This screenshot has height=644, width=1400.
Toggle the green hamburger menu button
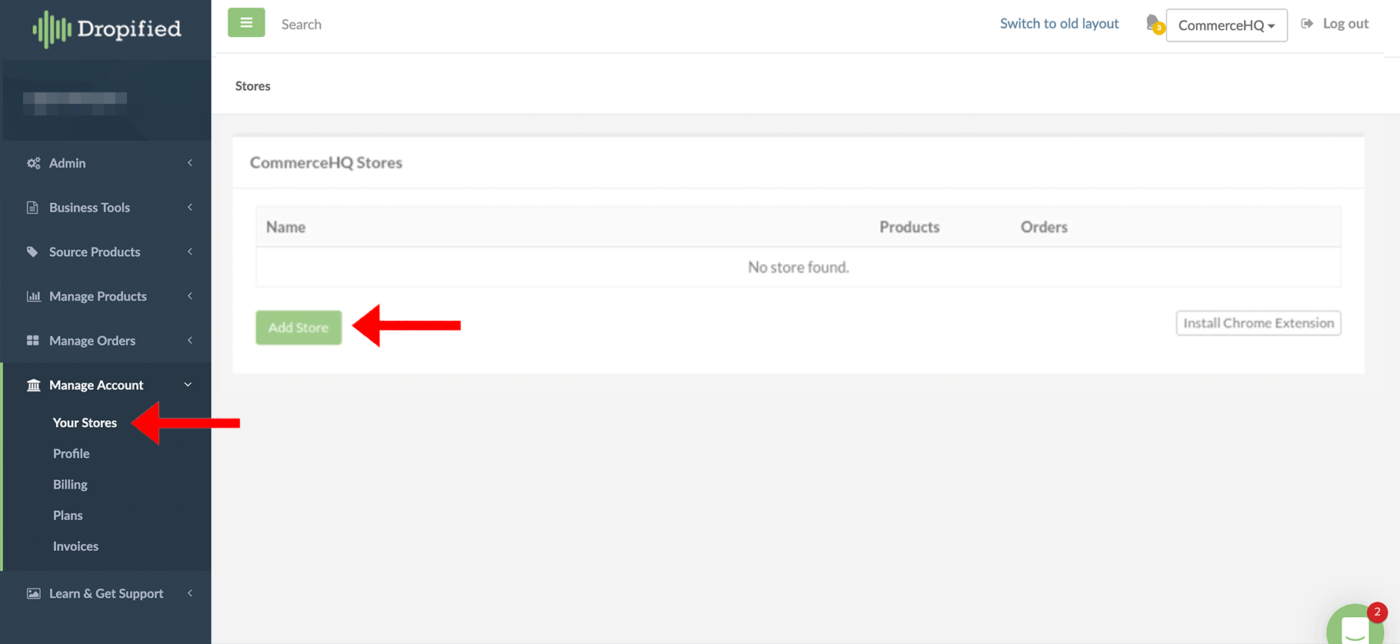(x=246, y=23)
